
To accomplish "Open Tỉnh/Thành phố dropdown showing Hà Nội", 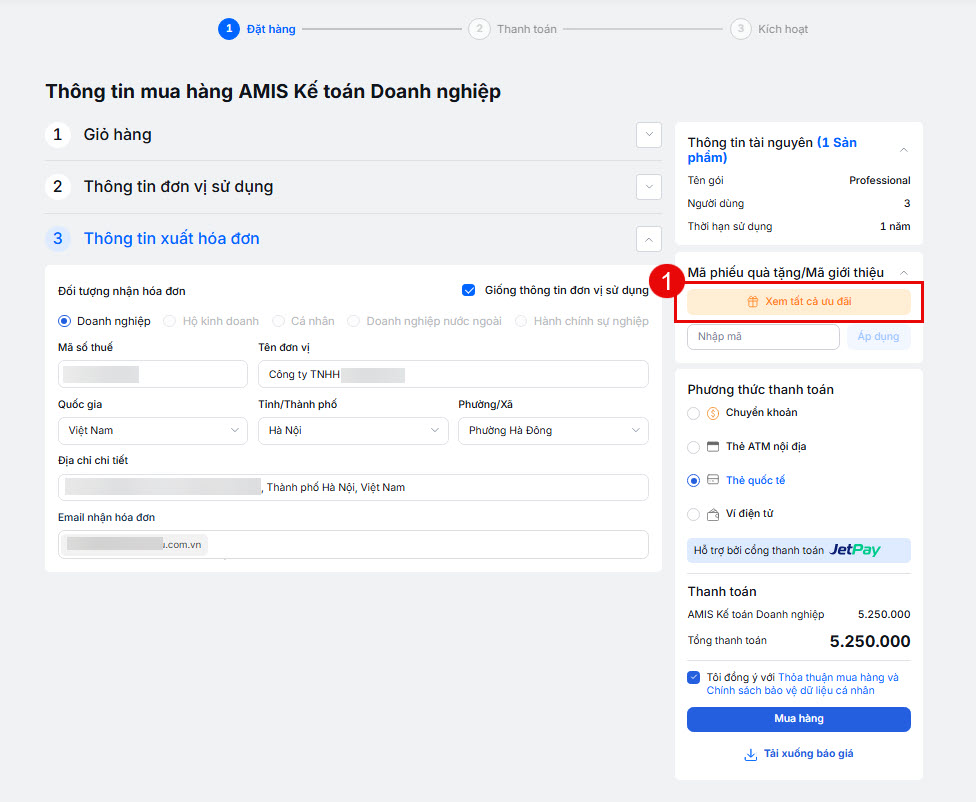I will [353, 431].
